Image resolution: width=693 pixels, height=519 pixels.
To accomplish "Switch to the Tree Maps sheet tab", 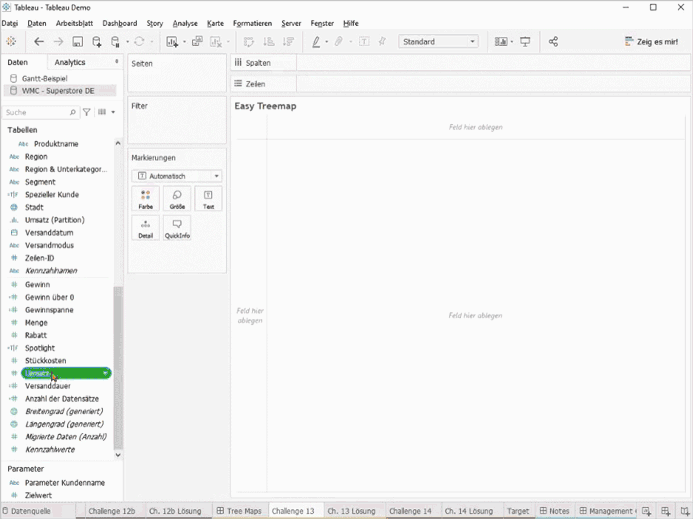I will [x=239, y=511].
